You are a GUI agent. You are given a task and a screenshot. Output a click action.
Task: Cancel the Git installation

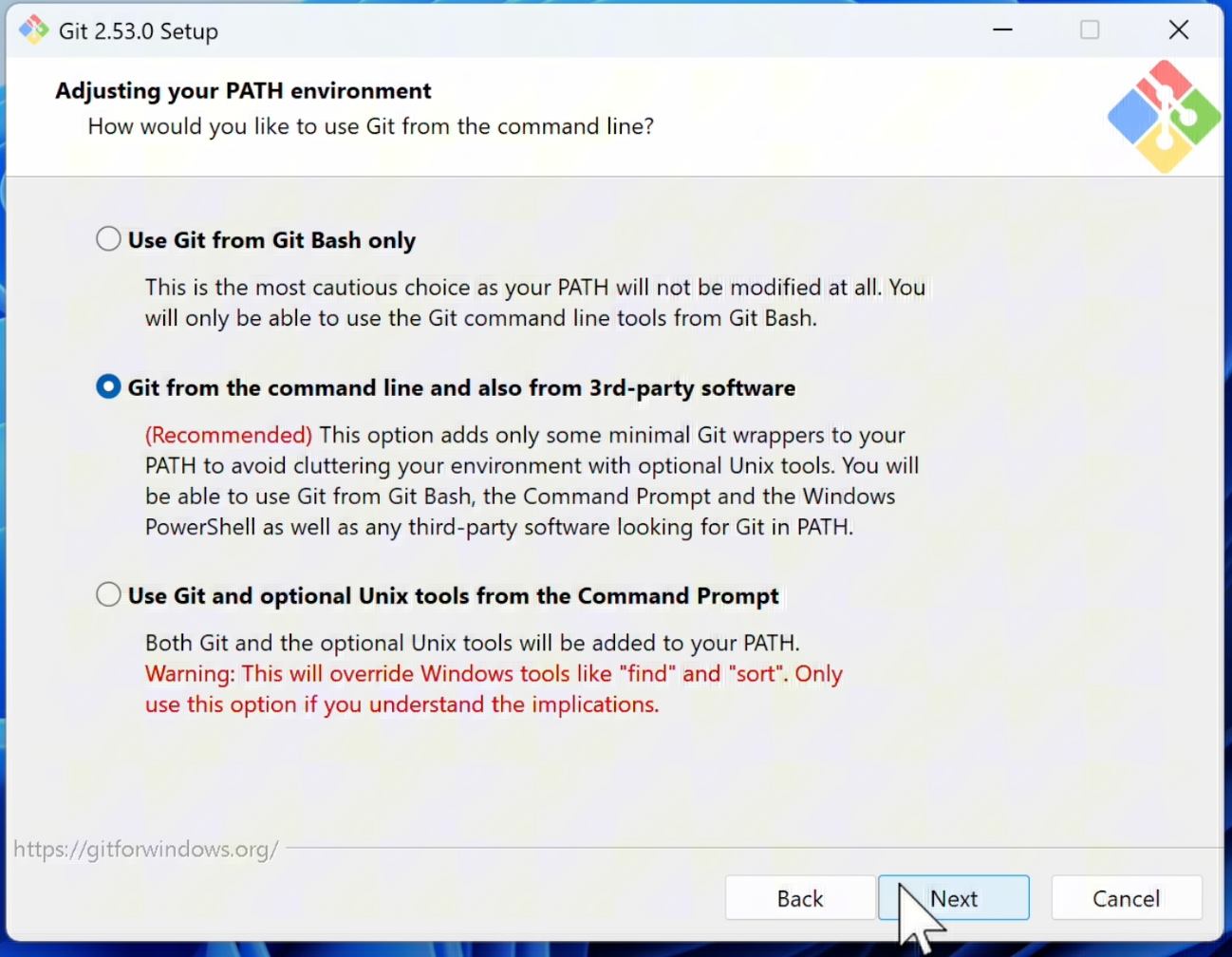point(1126,898)
